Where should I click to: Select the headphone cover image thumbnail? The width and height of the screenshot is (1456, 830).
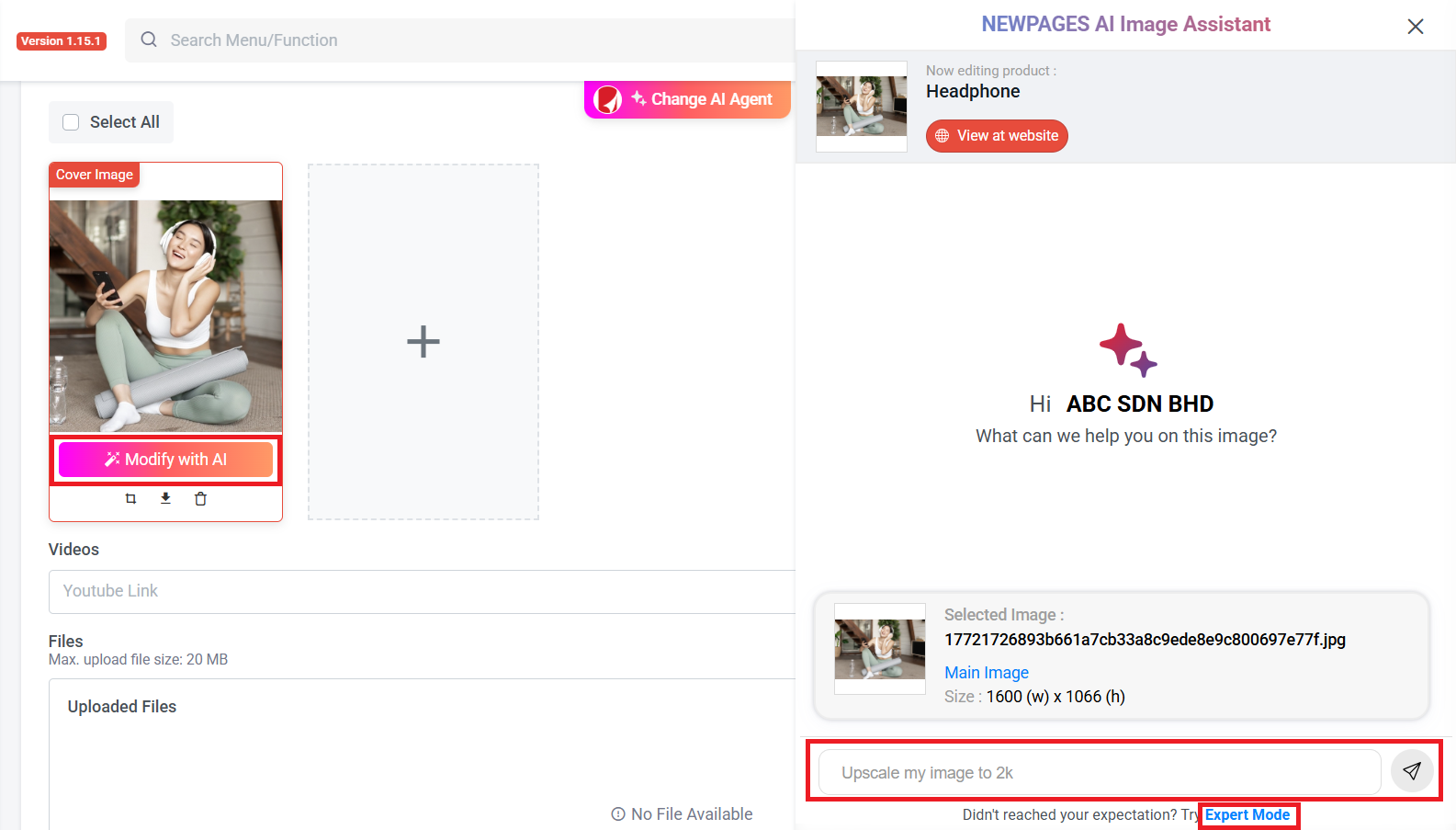165,315
